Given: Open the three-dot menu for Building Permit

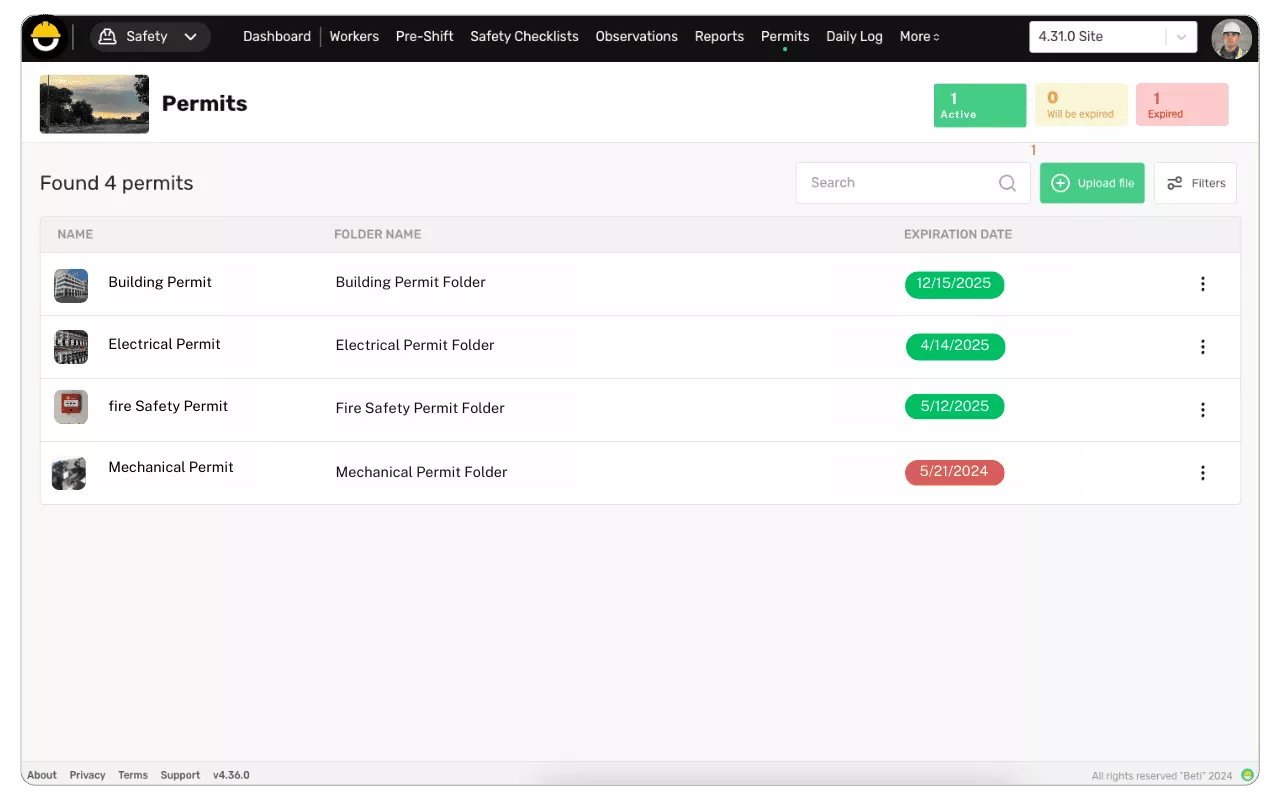Looking at the screenshot, I should (x=1202, y=284).
